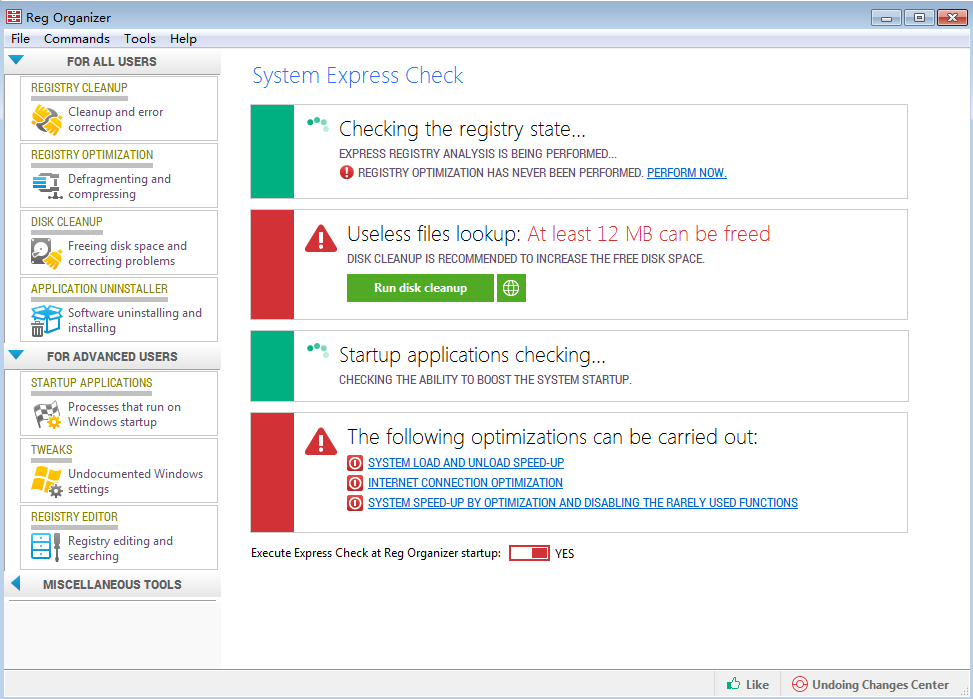The width and height of the screenshot is (973, 699).
Task: Click the globe icon beside Run disk cleanup
Action: point(511,288)
